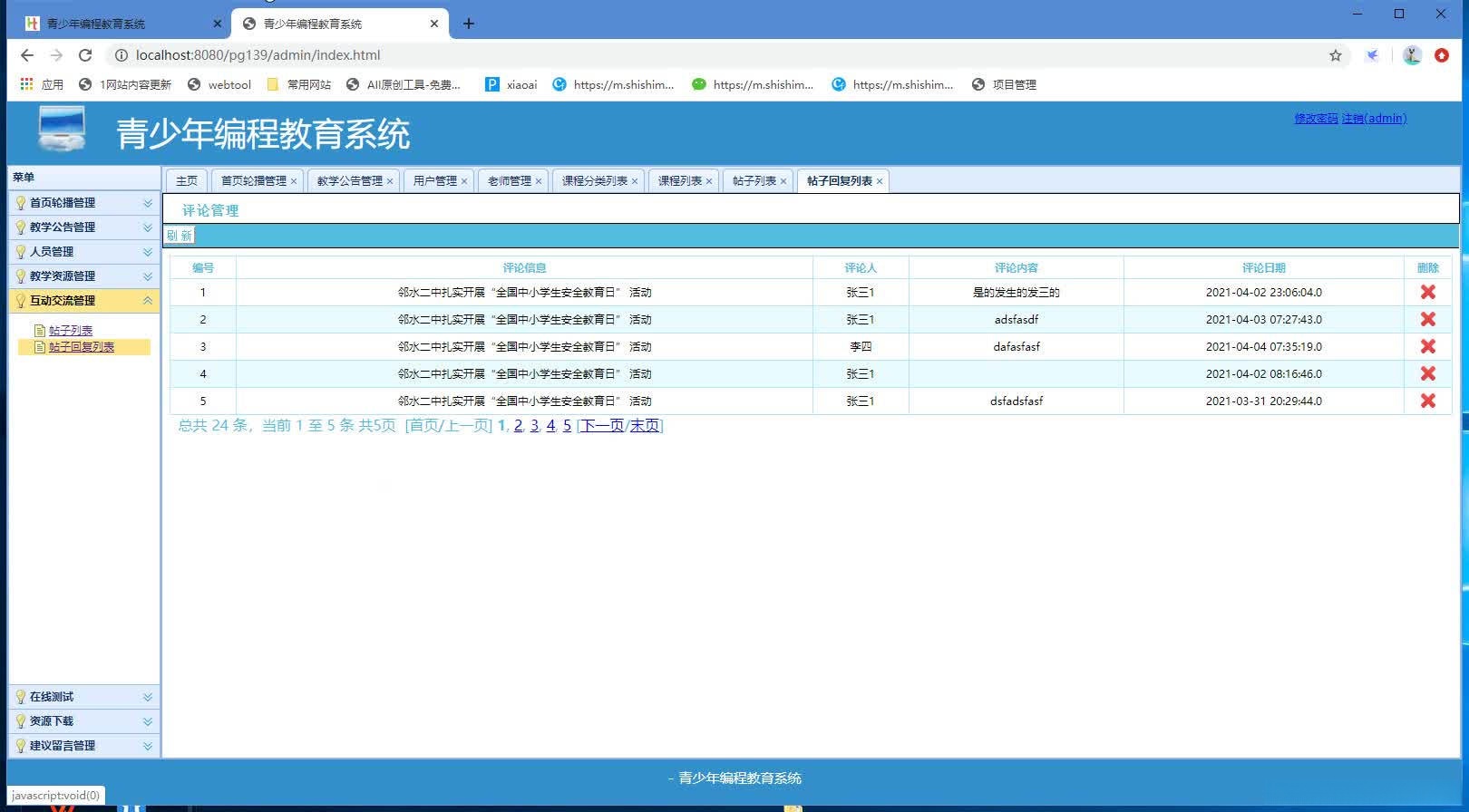
Task: Click the browser address bar
Action: [635, 55]
